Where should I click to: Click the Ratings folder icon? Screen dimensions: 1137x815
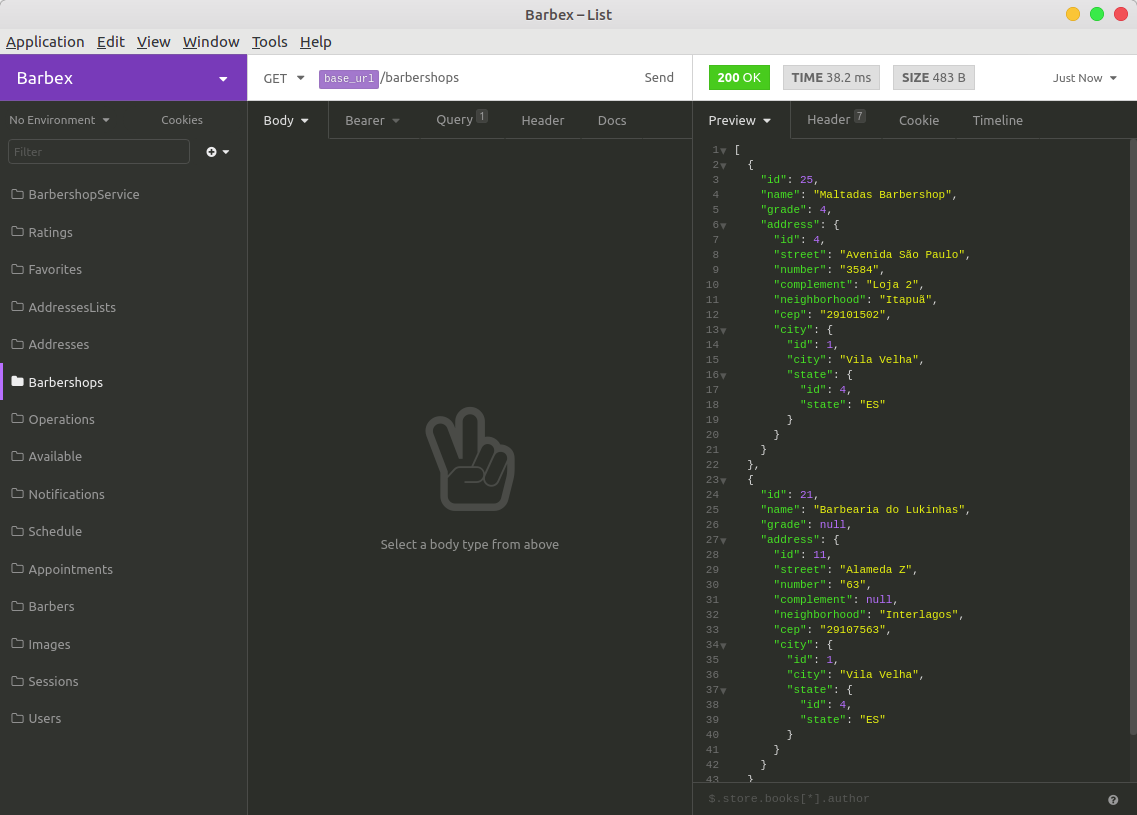pos(17,231)
